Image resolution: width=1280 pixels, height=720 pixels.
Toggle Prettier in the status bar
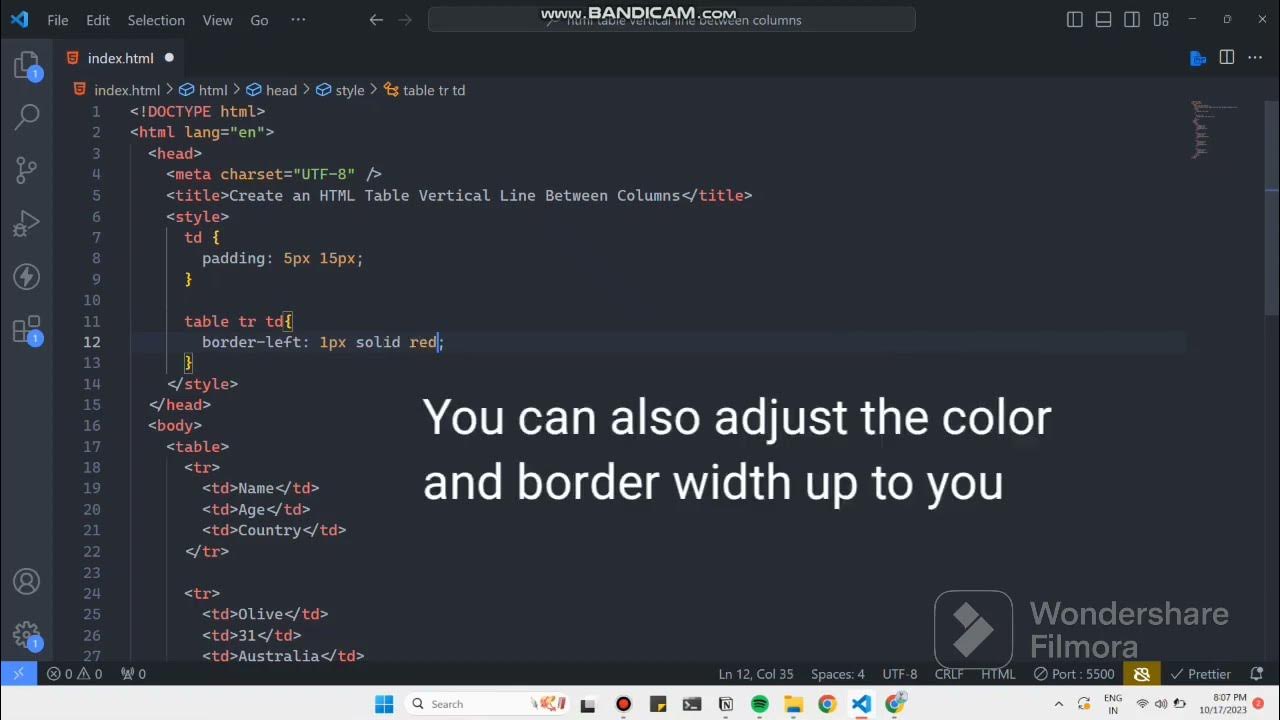pos(1200,674)
